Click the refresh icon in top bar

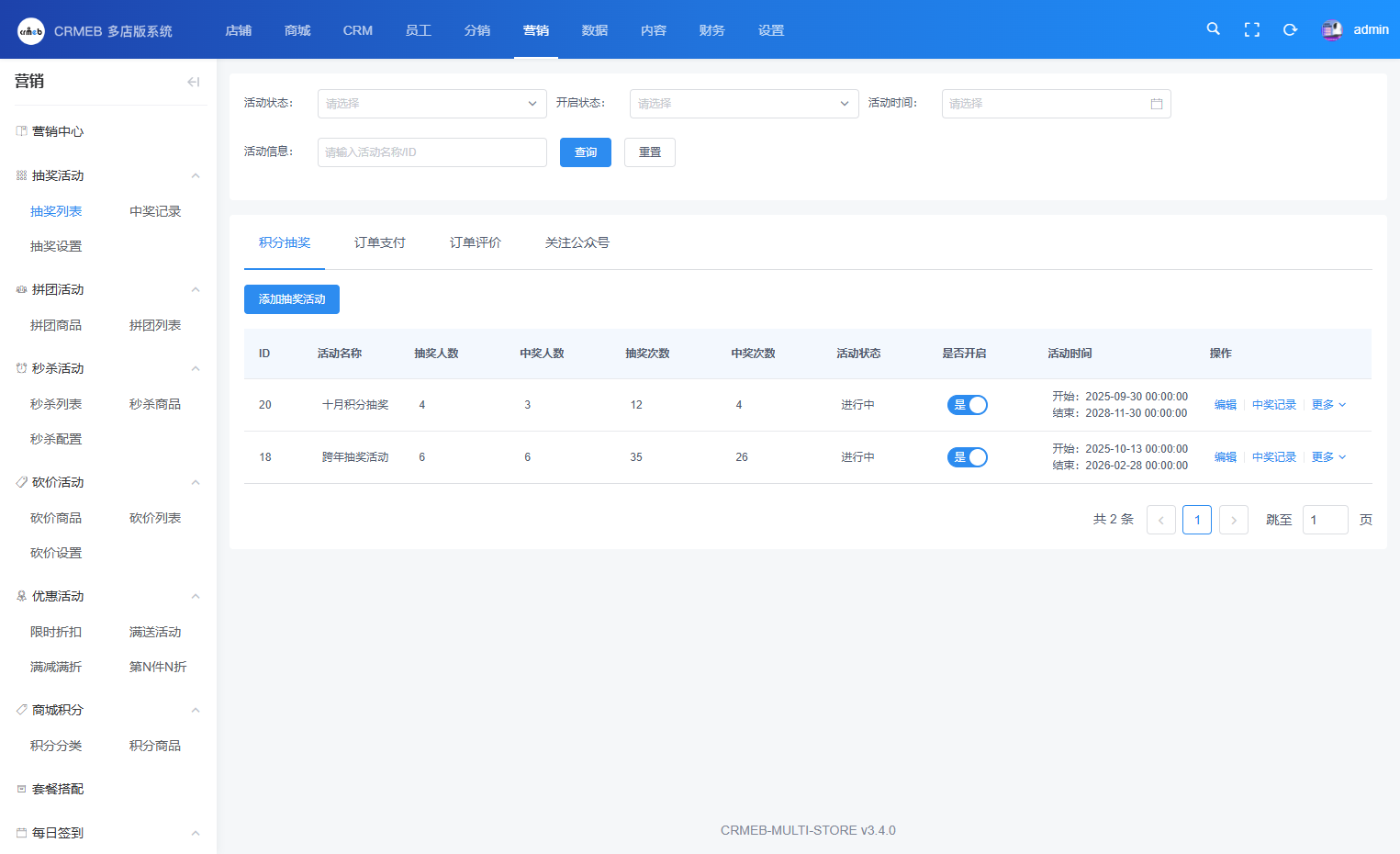(x=1290, y=29)
